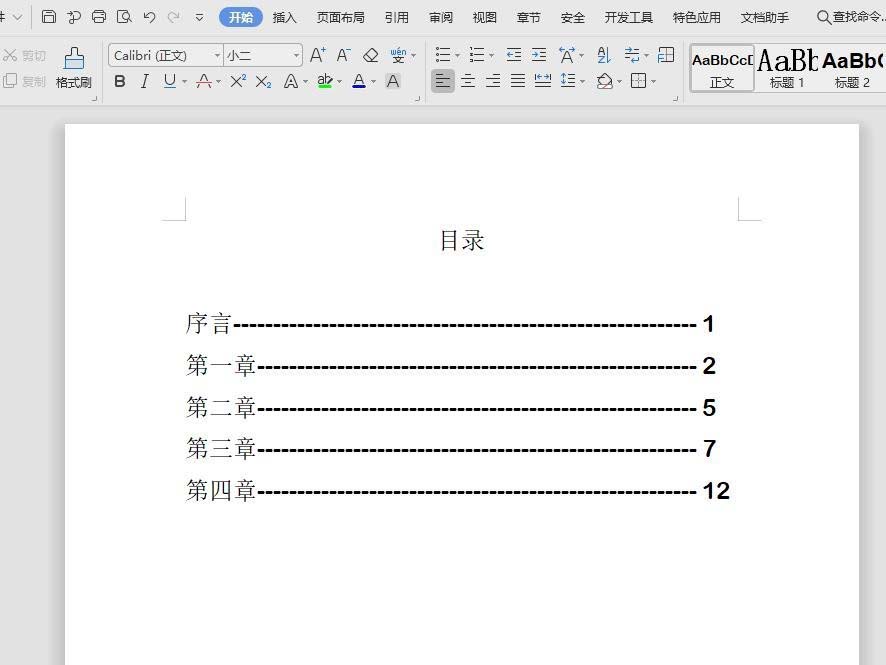
Task: Open the 页面布局 ribbon tab
Action: pyautogui.click(x=340, y=18)
